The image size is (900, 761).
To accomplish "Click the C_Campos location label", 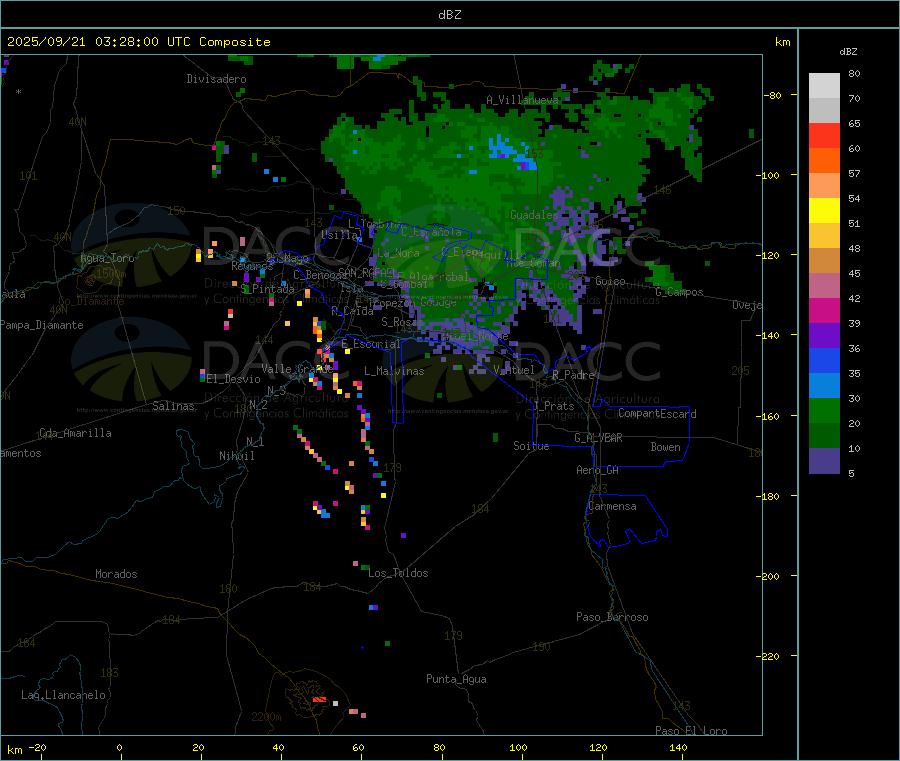I will click(x=680, y=292).
